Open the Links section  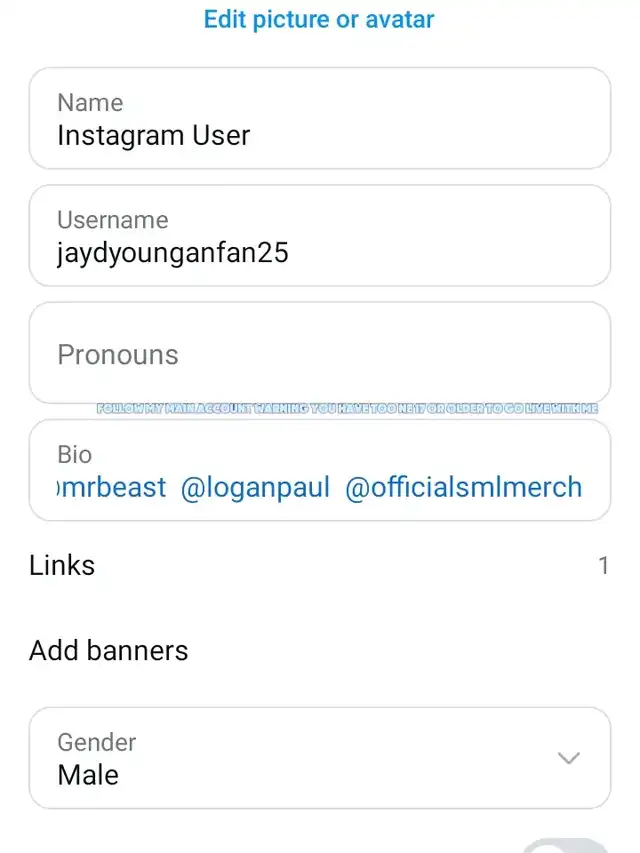click(x=62, y=565)
